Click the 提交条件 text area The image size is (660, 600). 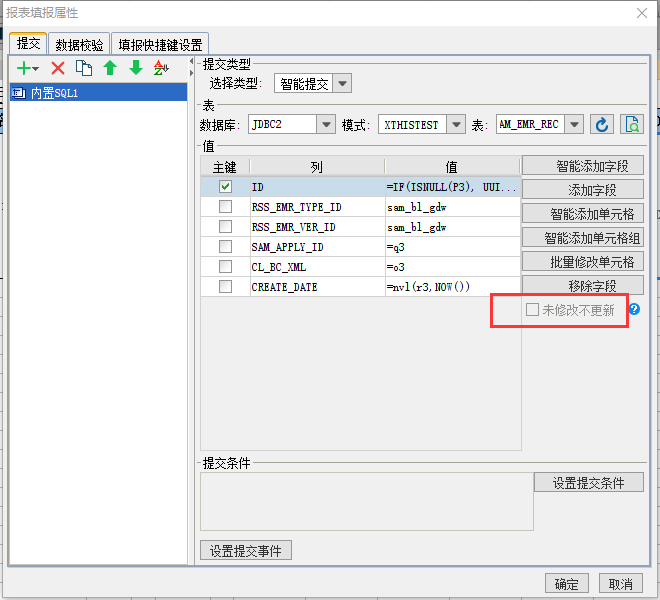pos(367,501)
